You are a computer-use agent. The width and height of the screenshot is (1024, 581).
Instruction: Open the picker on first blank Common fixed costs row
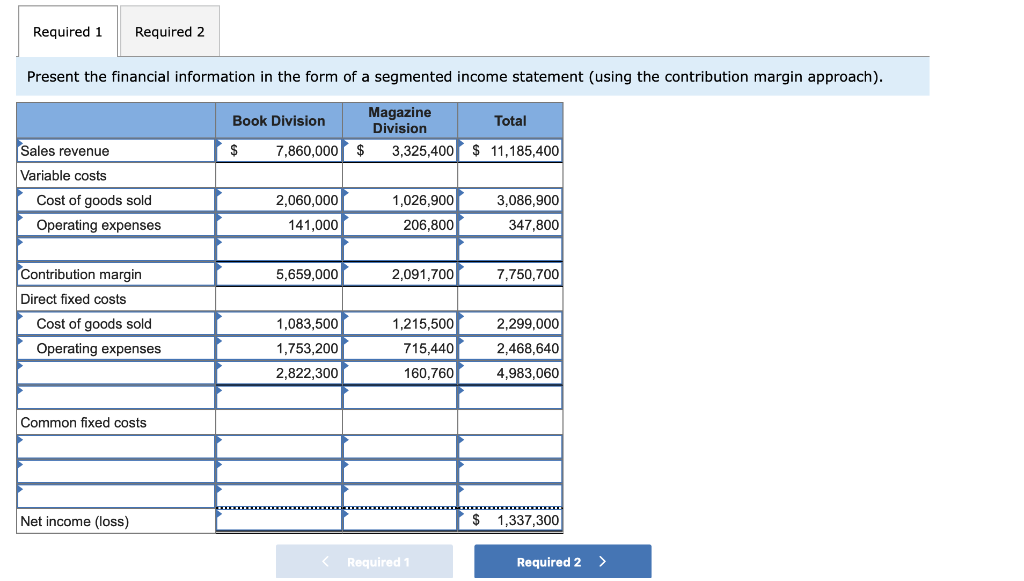[x=22, y=440]
